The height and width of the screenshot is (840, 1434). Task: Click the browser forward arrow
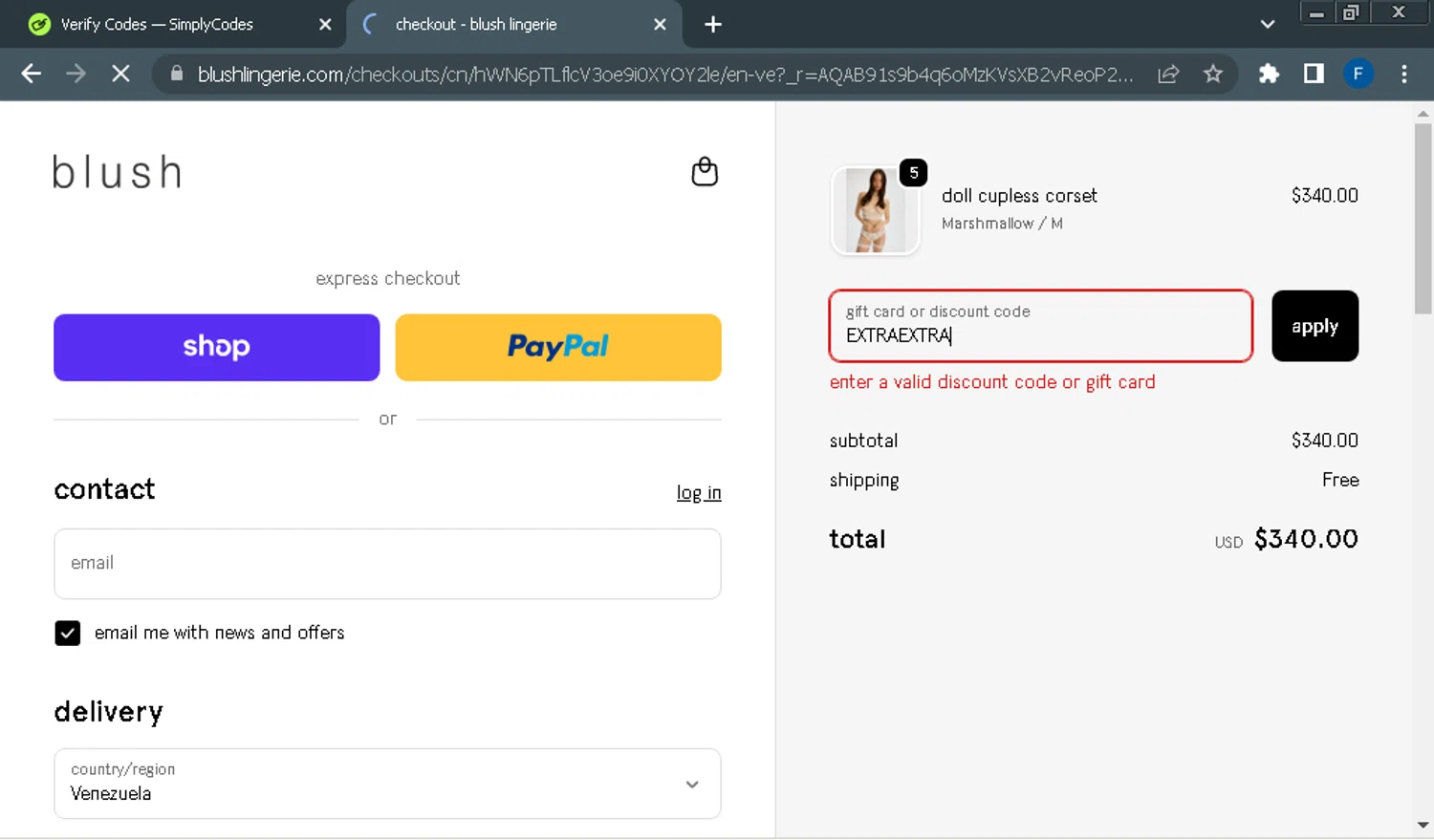76,74
